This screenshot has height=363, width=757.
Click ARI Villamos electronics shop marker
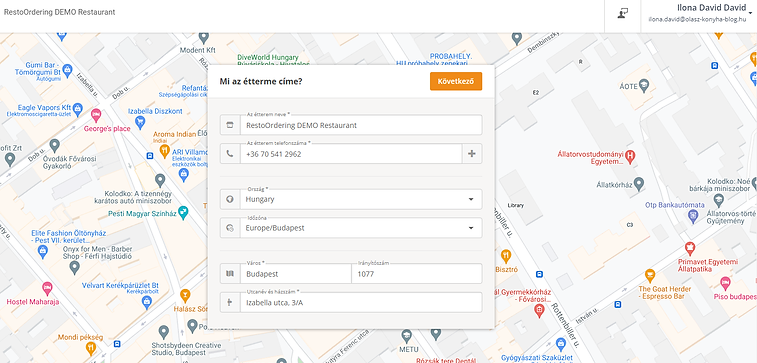click(x=183, y=175)
